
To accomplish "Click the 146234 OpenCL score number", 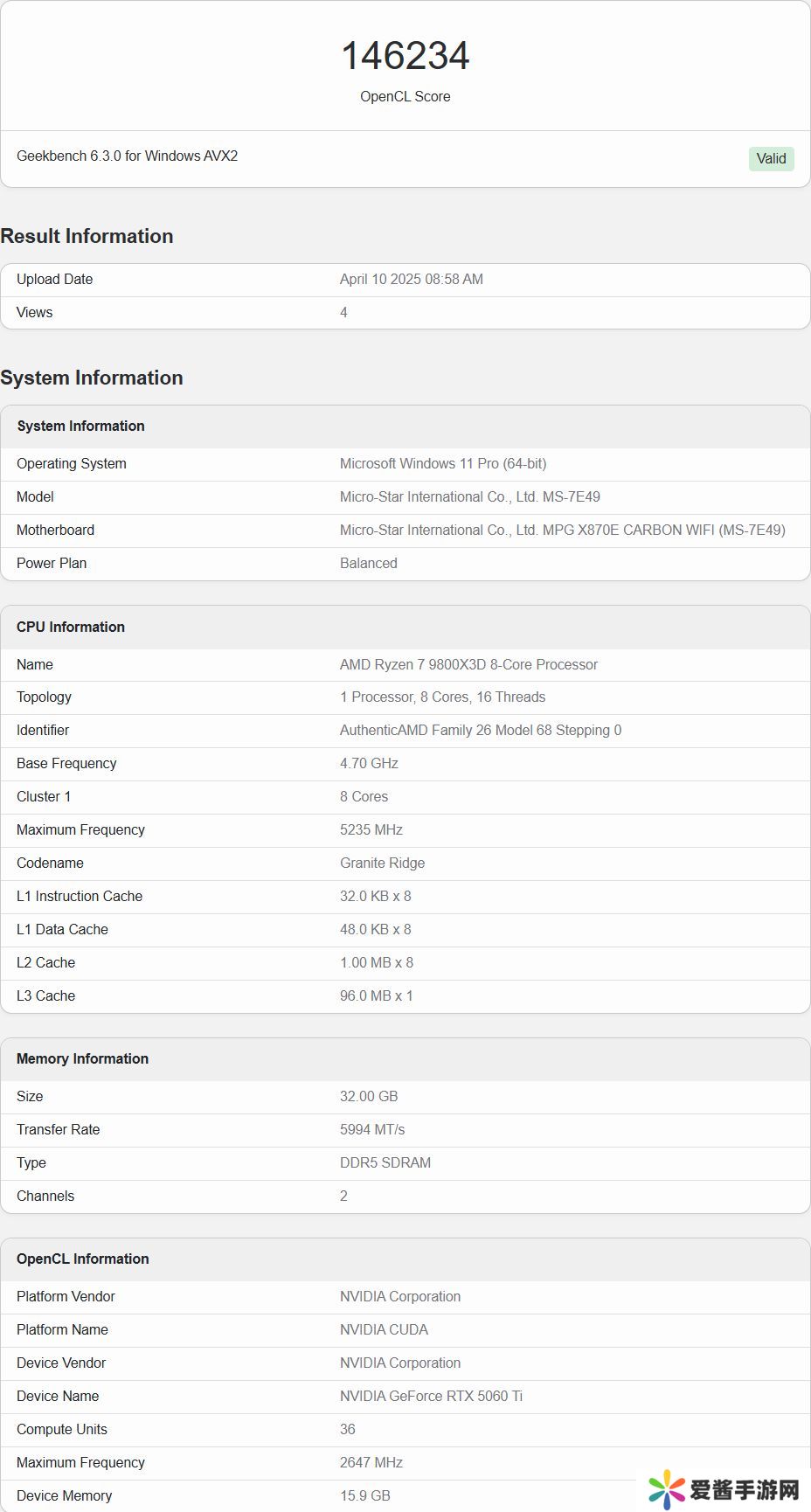I will 405,56.
